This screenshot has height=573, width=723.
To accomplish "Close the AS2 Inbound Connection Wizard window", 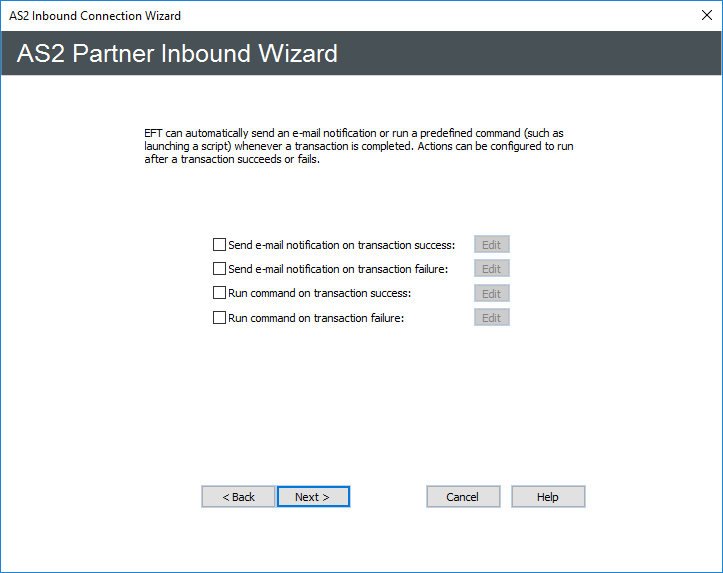I will pyautogui.click(x=705, y=16).
